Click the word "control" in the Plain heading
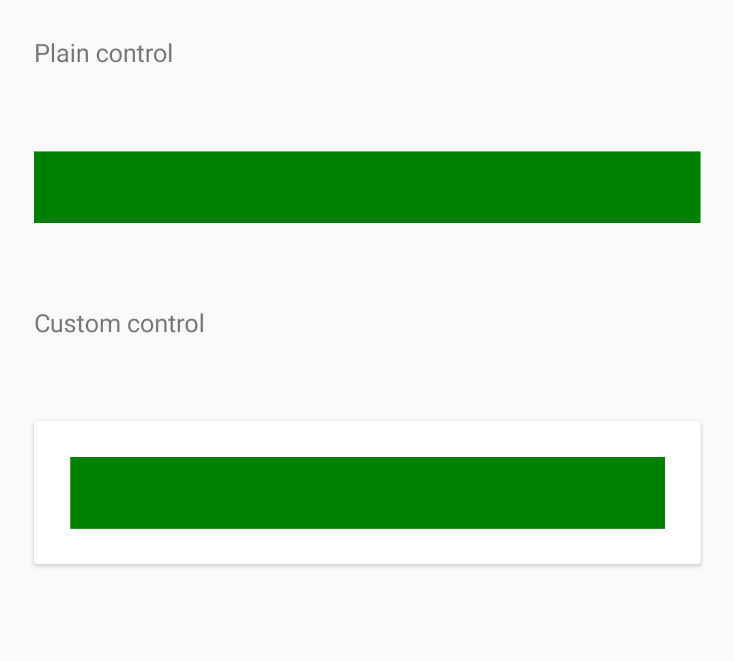 134,54
